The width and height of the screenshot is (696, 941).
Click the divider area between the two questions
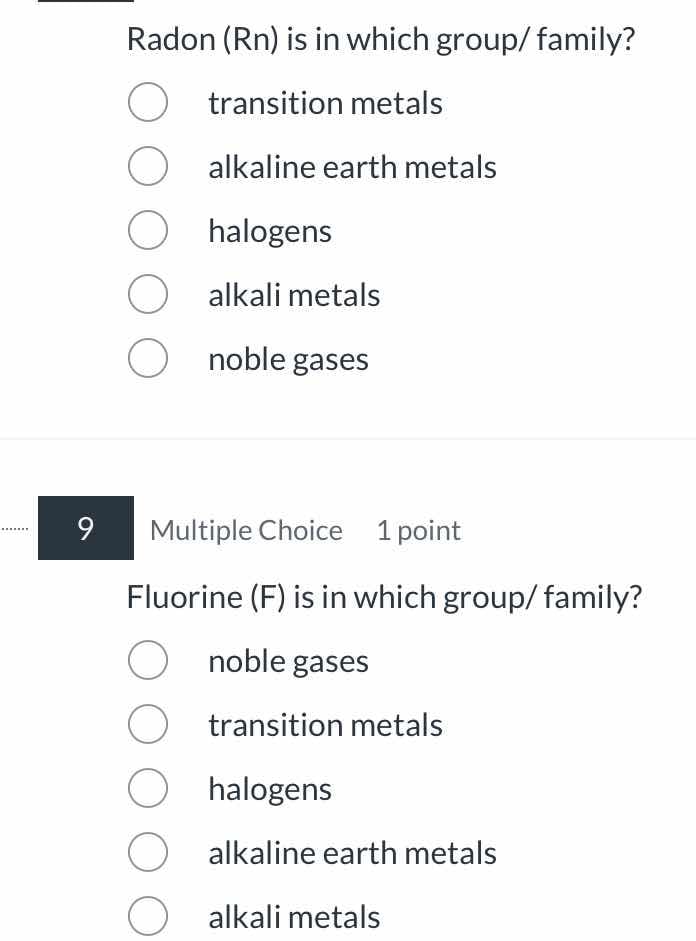(x=348, y=438)
